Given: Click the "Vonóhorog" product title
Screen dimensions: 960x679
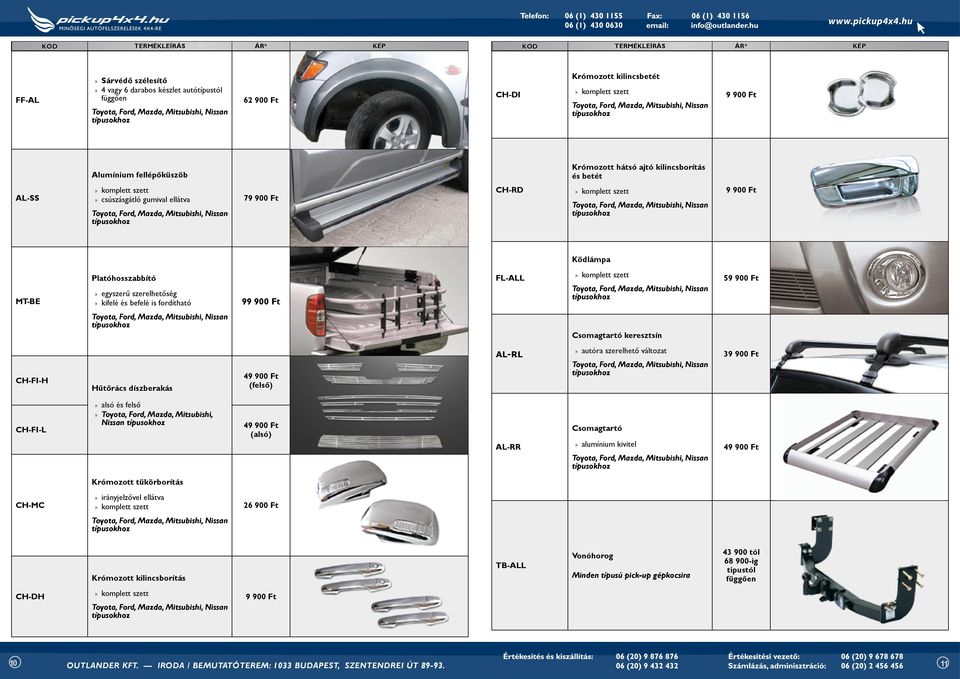Looking at the screenshot, I should [x=593, y=556].
